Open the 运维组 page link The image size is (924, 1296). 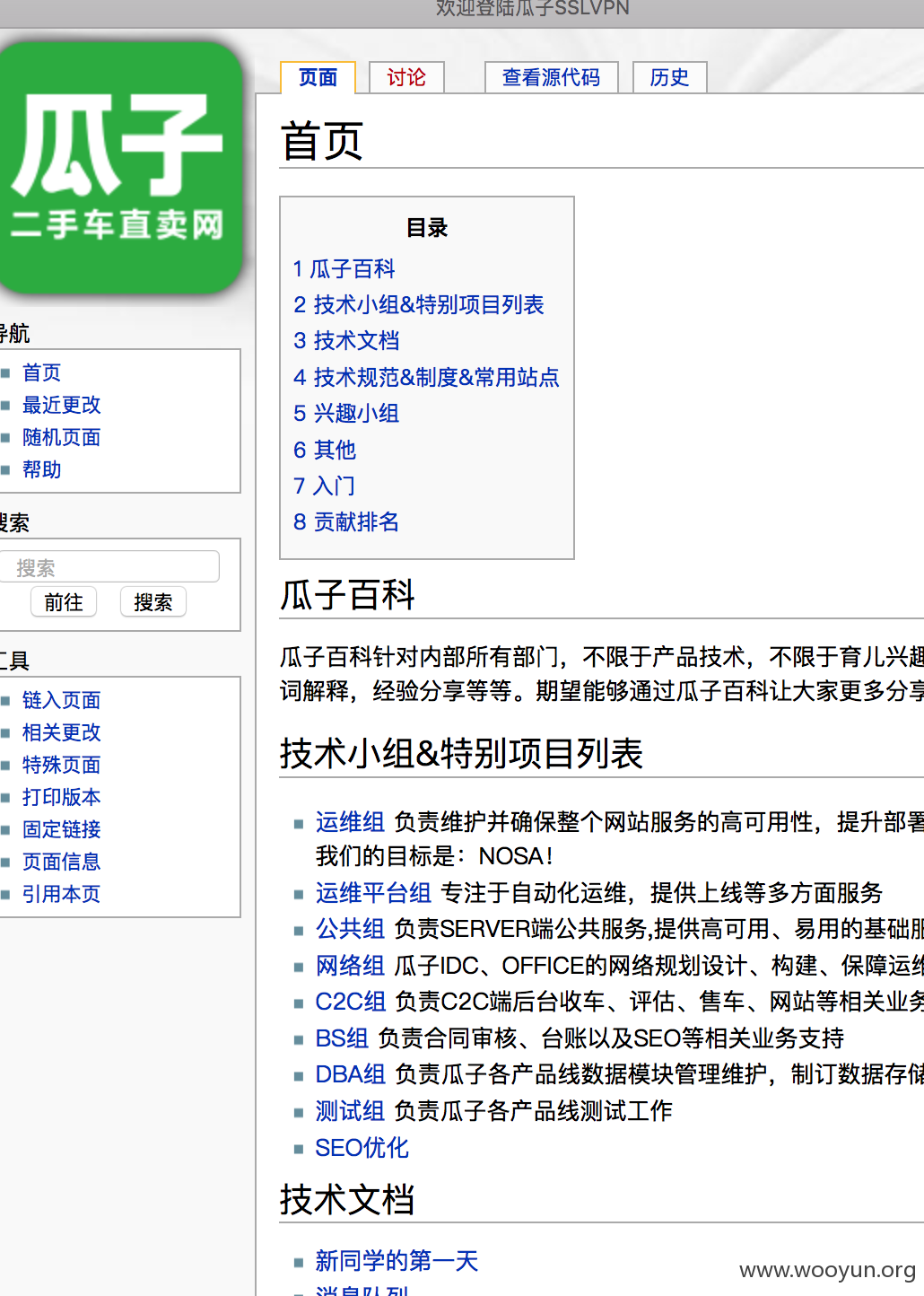click(x=350, y=821)
